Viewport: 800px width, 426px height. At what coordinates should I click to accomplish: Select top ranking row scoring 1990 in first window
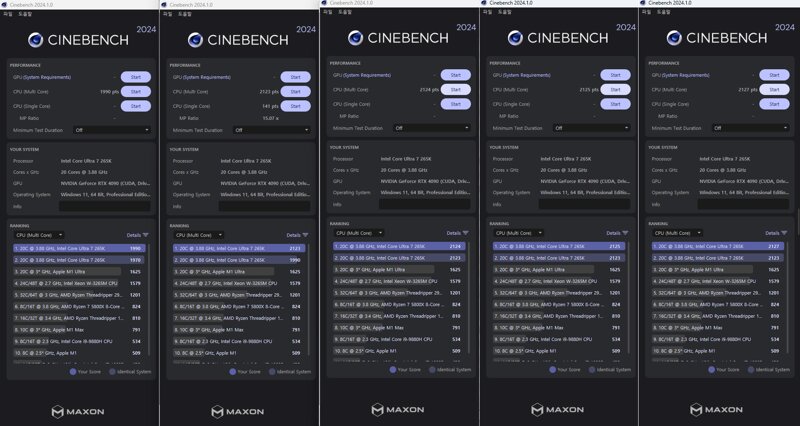pyautogui.click(x=79, y=248)
